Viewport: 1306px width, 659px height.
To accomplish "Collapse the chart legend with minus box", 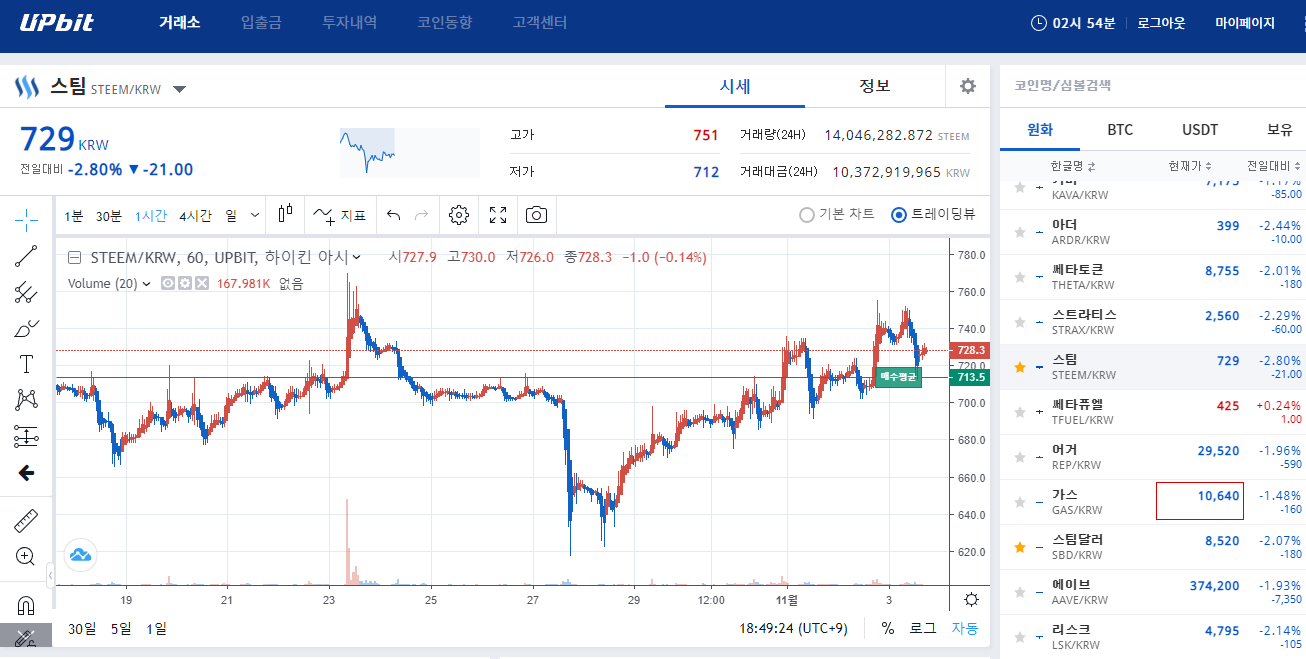I will point(74,257).
